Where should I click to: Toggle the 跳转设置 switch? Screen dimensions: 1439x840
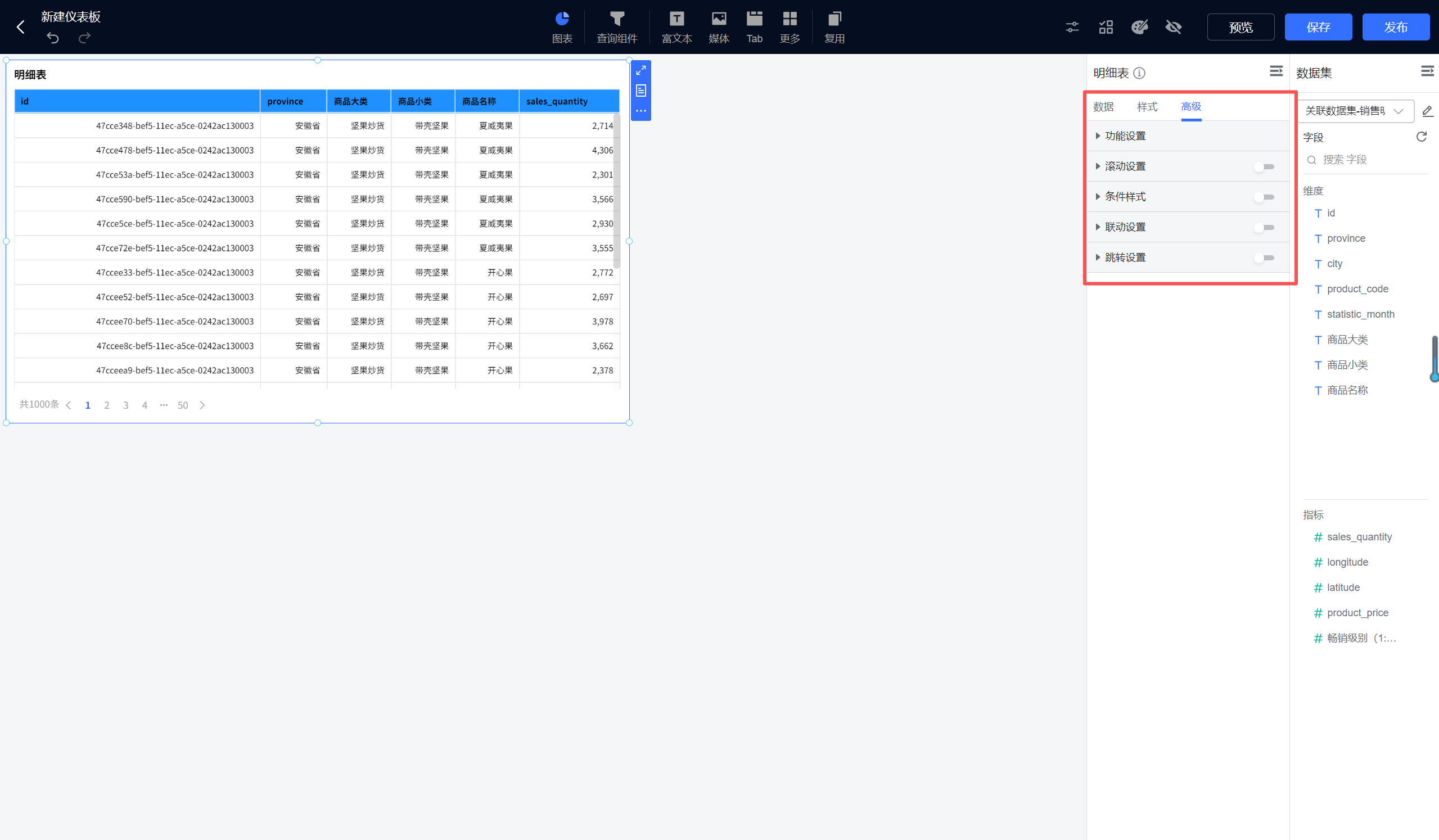tap(1264, 258)
